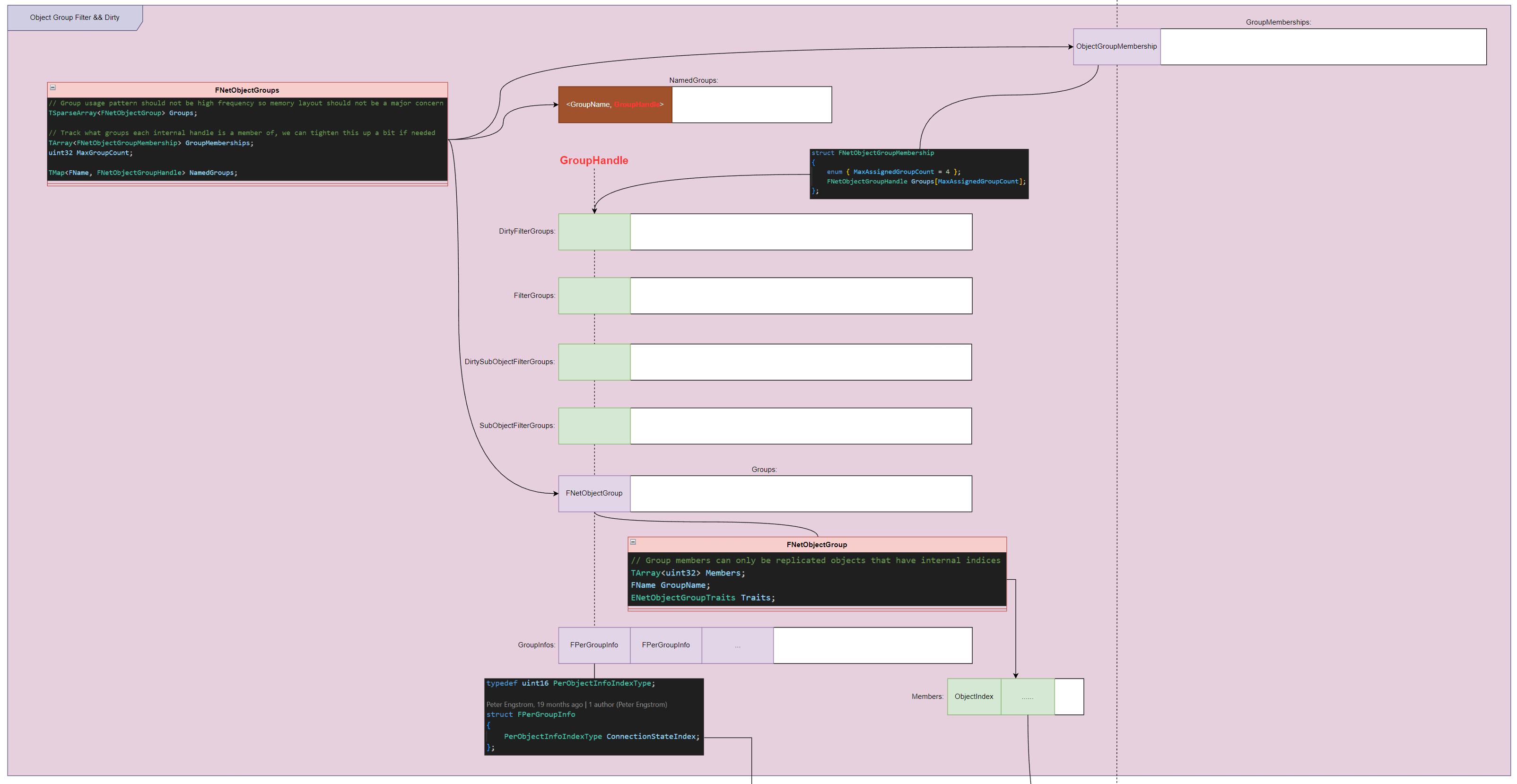Image resolution: width=1517 pixels, height=784 pixels.
Task: Collapse the FNetObjectGroup class container
Action: 633,542
